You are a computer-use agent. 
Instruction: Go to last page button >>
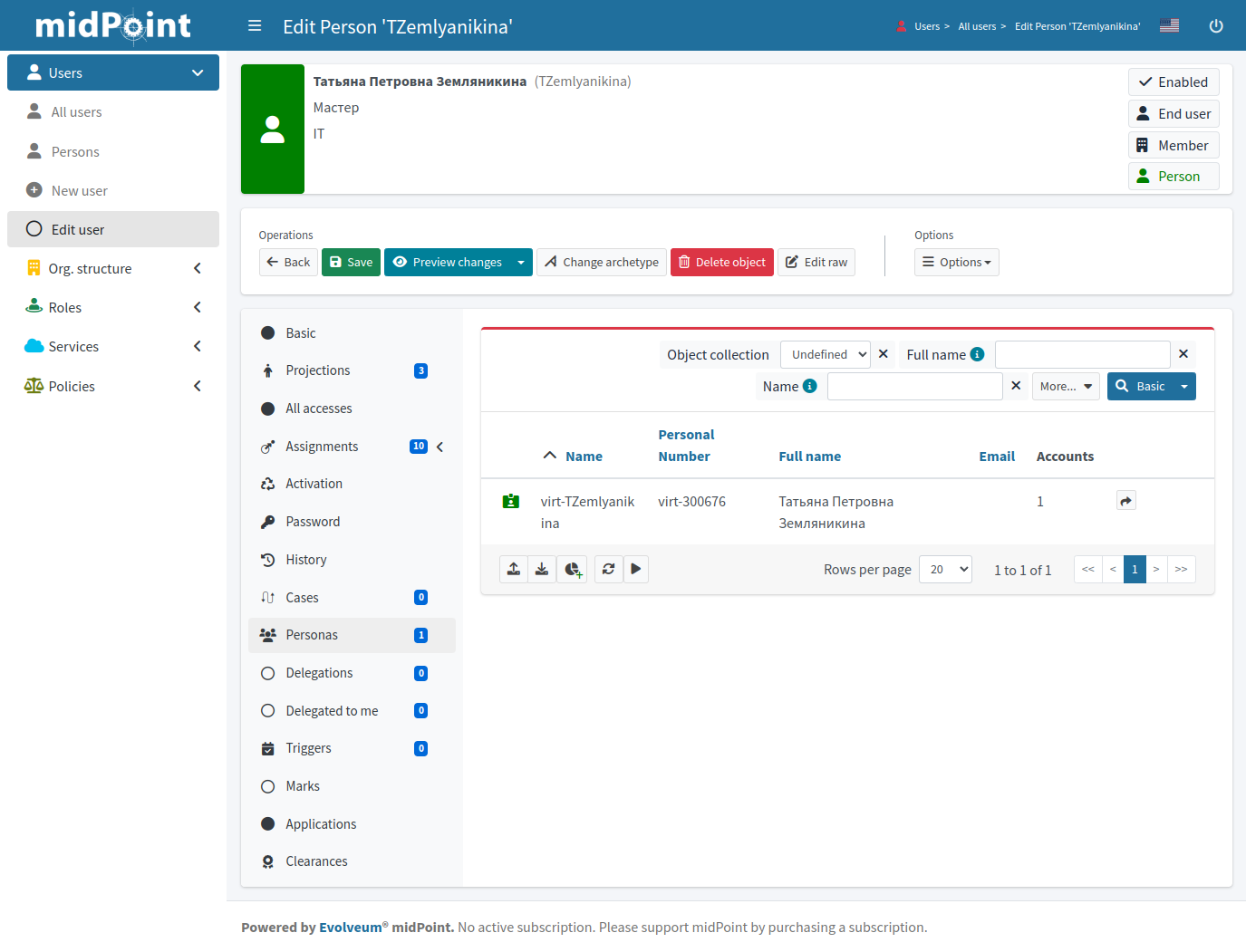coord(1182,569)
